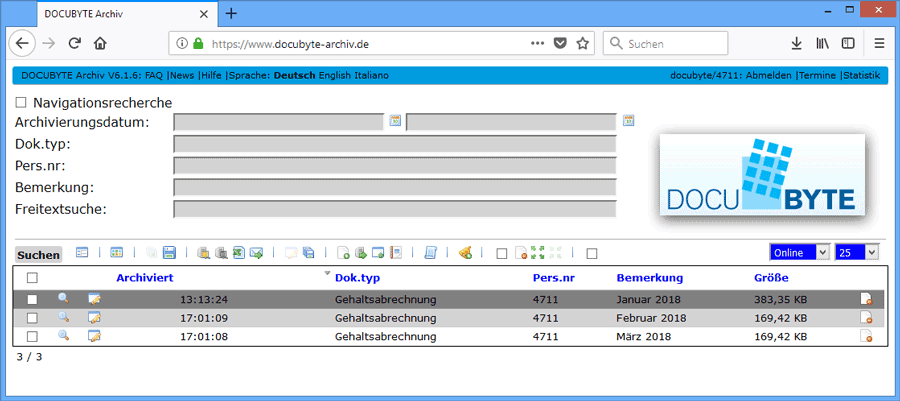900x401 pixels.
Task: Click the gray server search toolbar icon
Action: pos(221,252)
